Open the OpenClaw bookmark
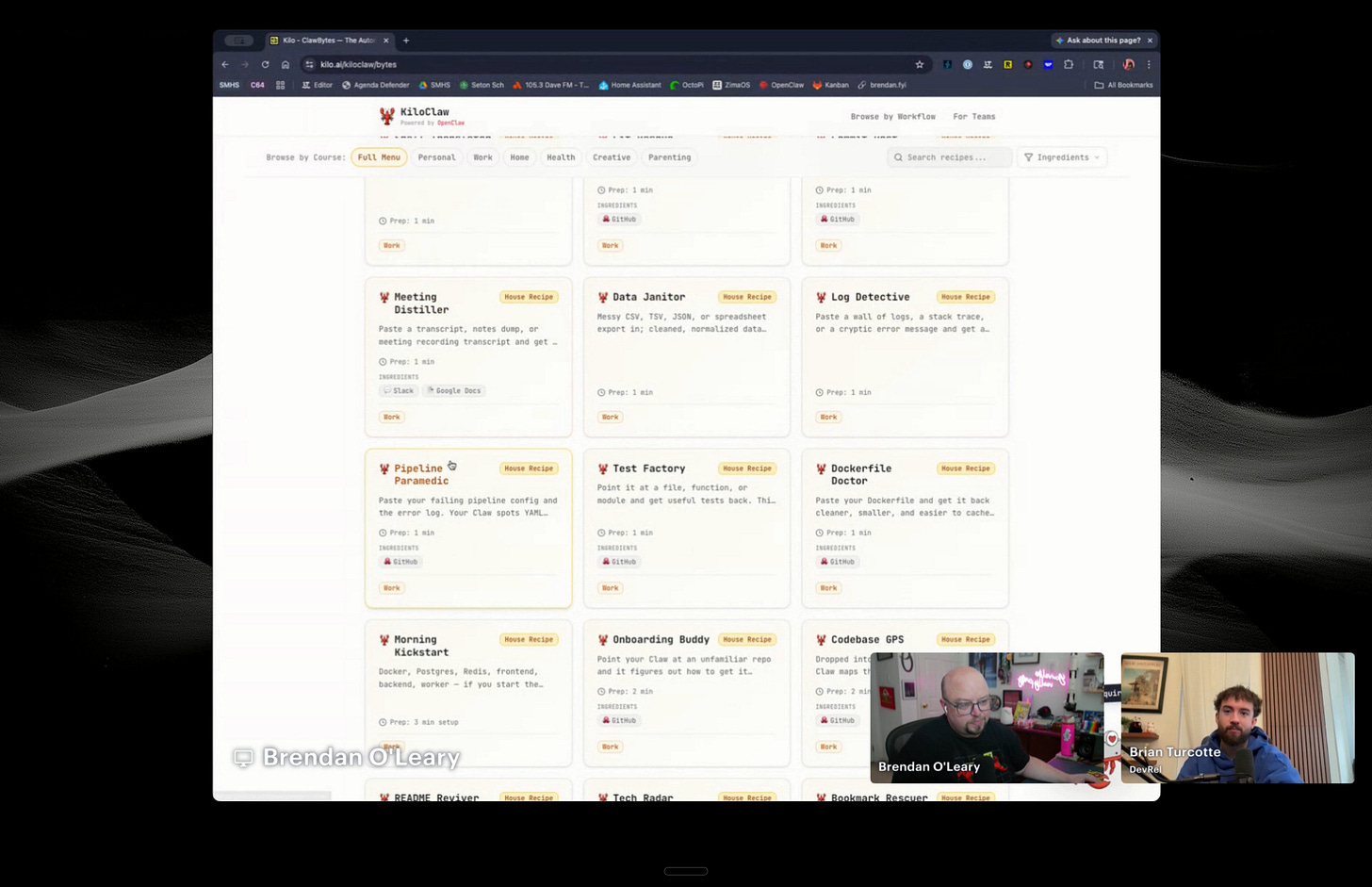This screenshot has width=1372, height=887. (781, 85)
